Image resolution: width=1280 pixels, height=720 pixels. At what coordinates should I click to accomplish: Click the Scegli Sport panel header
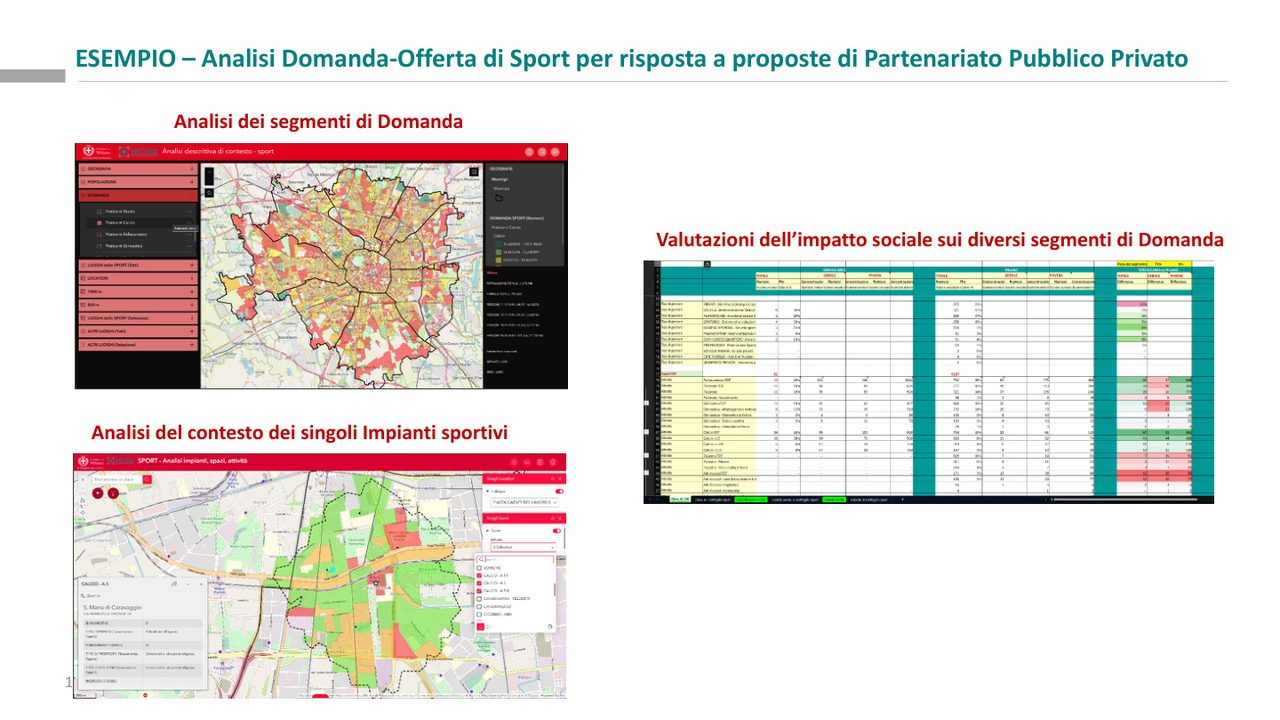coord(524,518)
